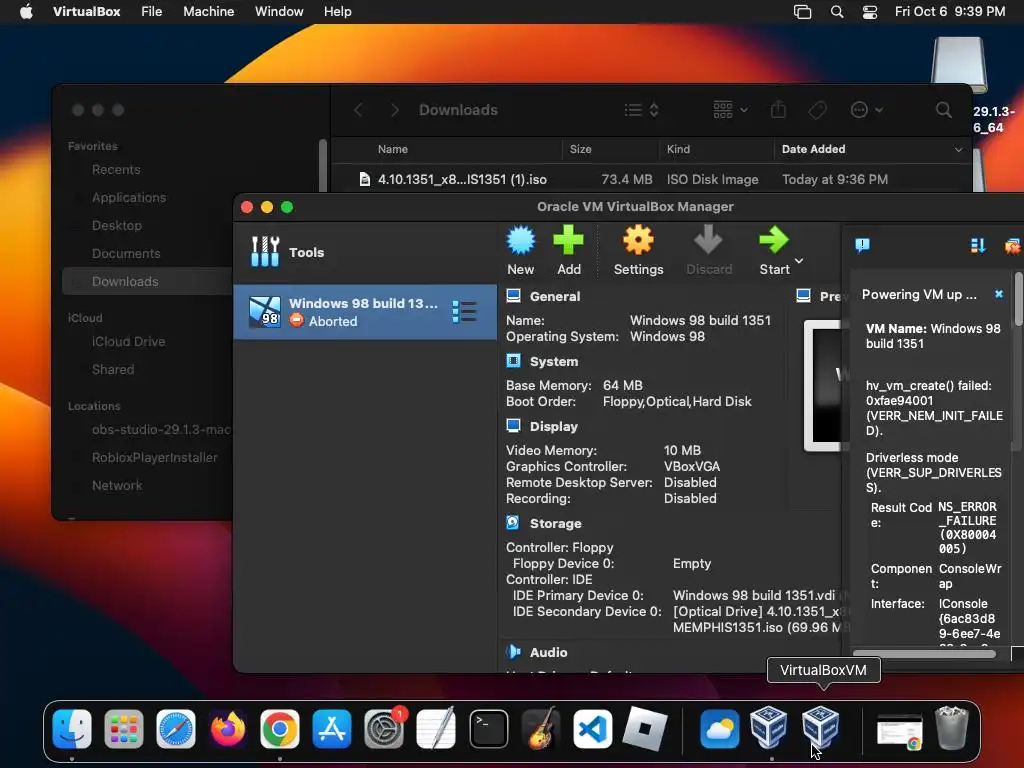Open the File menu
Screen dimensions: 1024x768
[152, 11]
